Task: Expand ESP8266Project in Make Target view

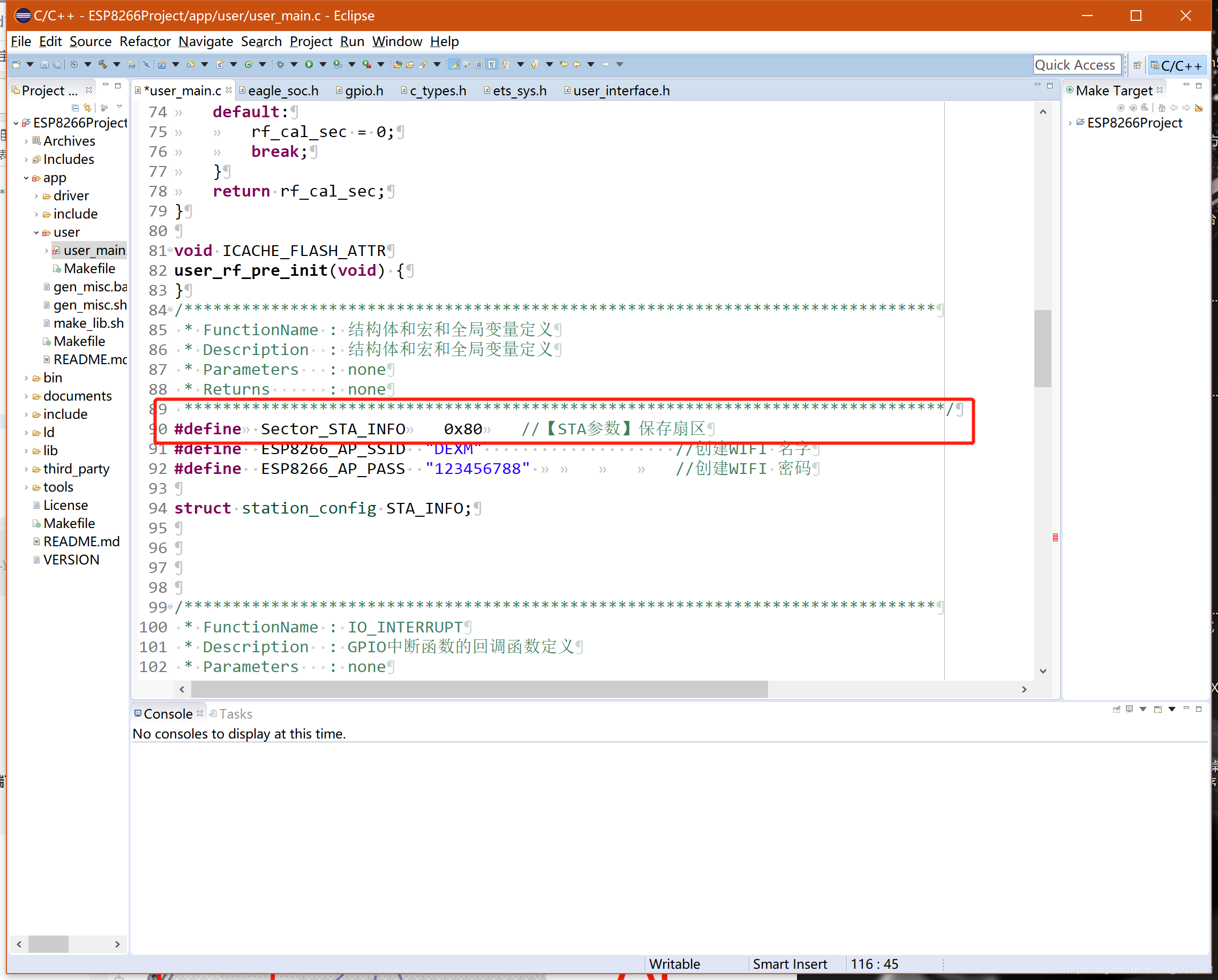Action: click(1070, 123)
